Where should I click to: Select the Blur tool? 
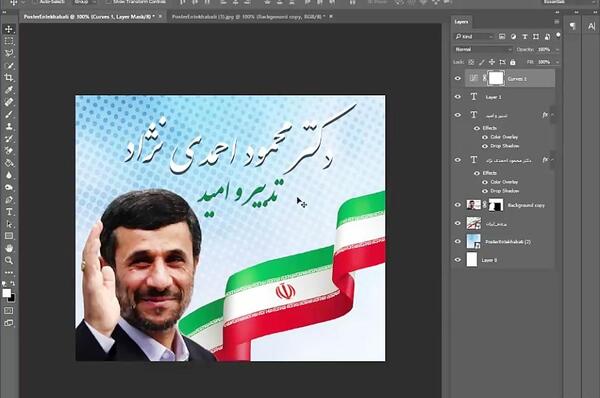[x=9, y=175]
